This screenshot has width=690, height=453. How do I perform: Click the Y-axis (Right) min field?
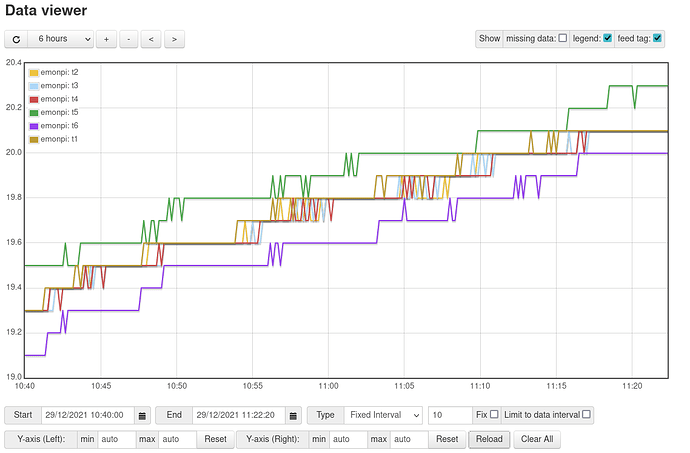pos(348,439)
